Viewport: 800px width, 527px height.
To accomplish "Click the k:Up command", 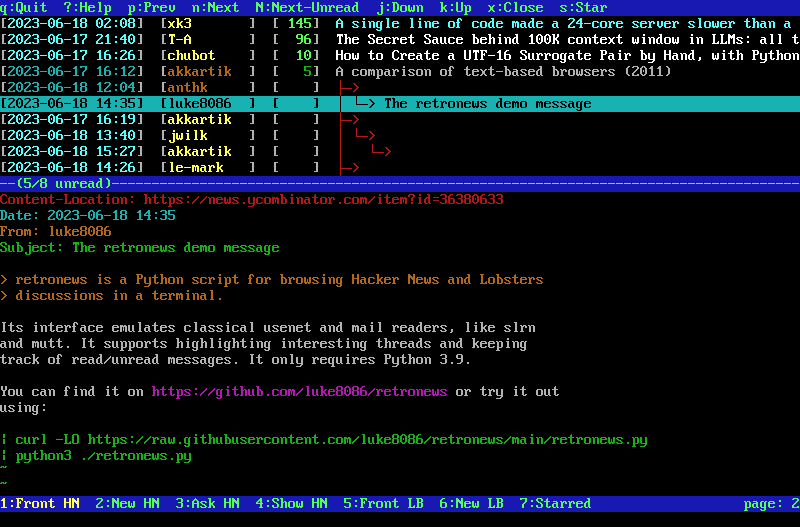I will coord(456,8).
